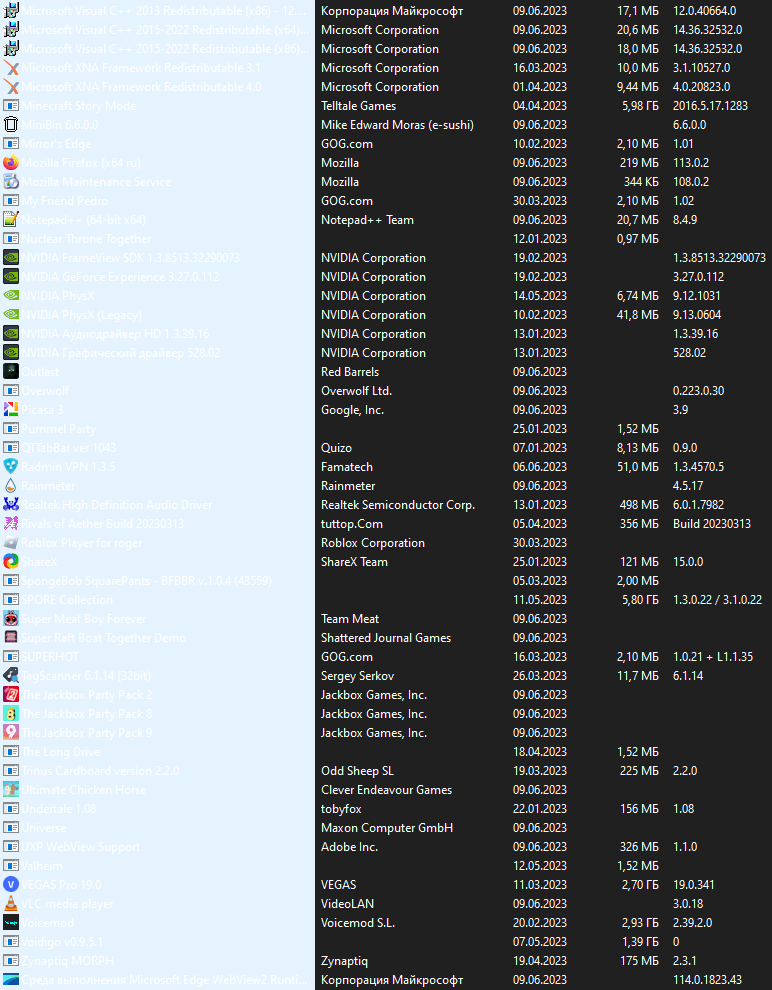Select the Zynaptiq MORPH program name
The width and height of the screenshot is (772, 990).
click(68, 960)
